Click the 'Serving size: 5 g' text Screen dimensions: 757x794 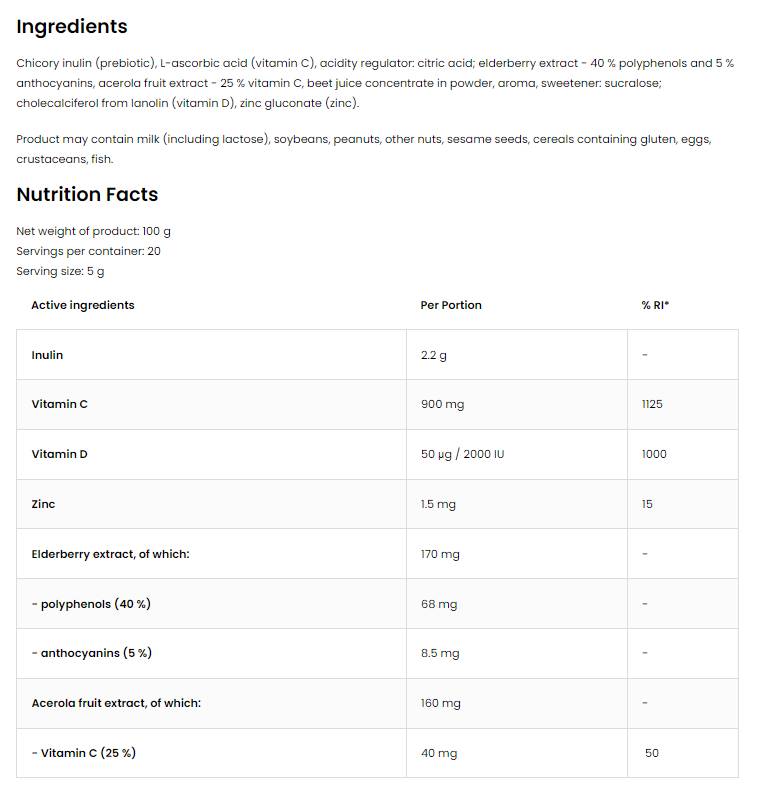(x=60, y=271)
